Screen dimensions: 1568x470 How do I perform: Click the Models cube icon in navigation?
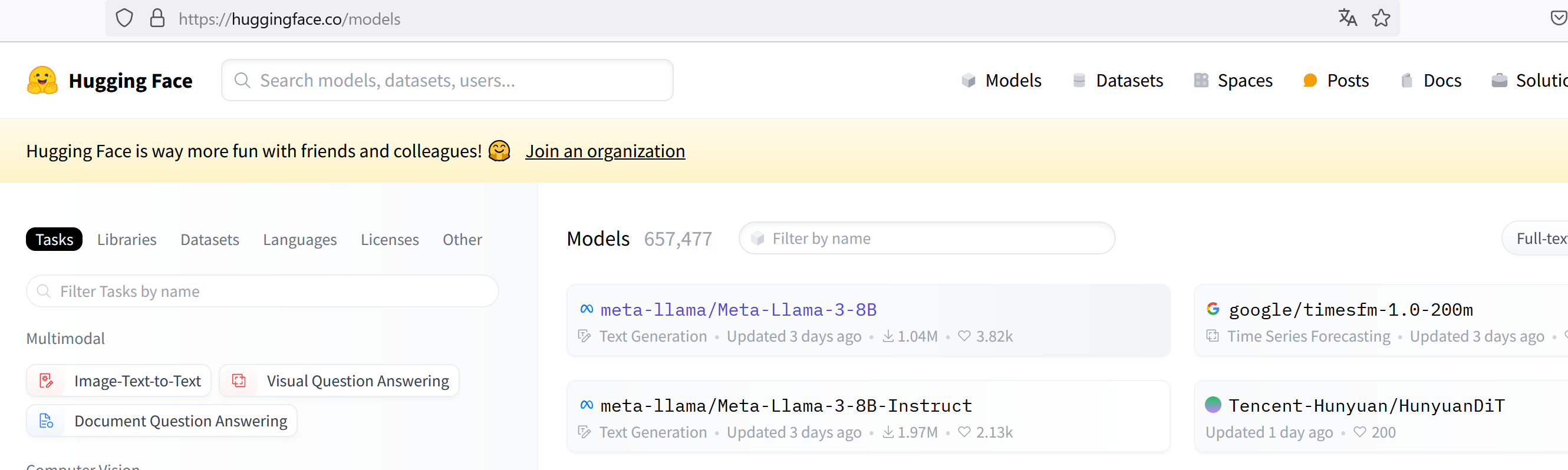969,80
